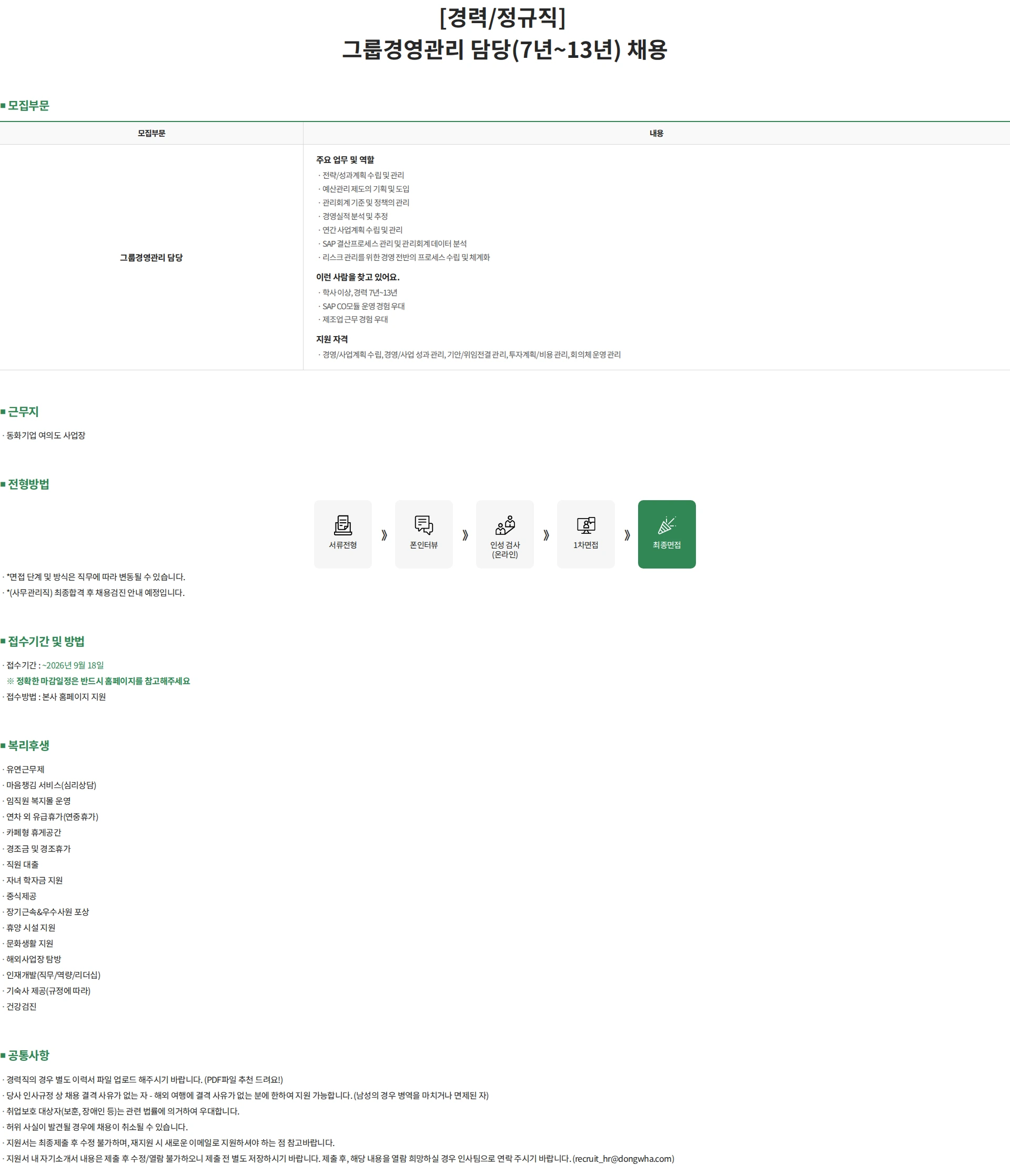The image size is (1010, 1176).
Task: Click the 유연근무제 benefit item
Action: (25, 769)
